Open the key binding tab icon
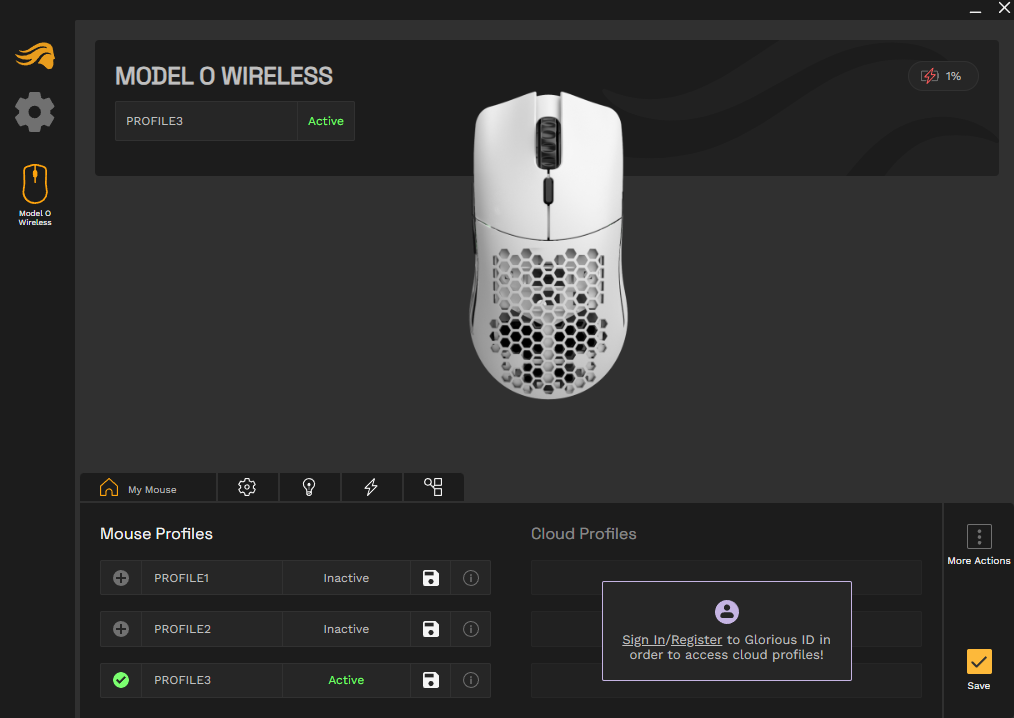1014x718 pixels. tap(433, 487)
